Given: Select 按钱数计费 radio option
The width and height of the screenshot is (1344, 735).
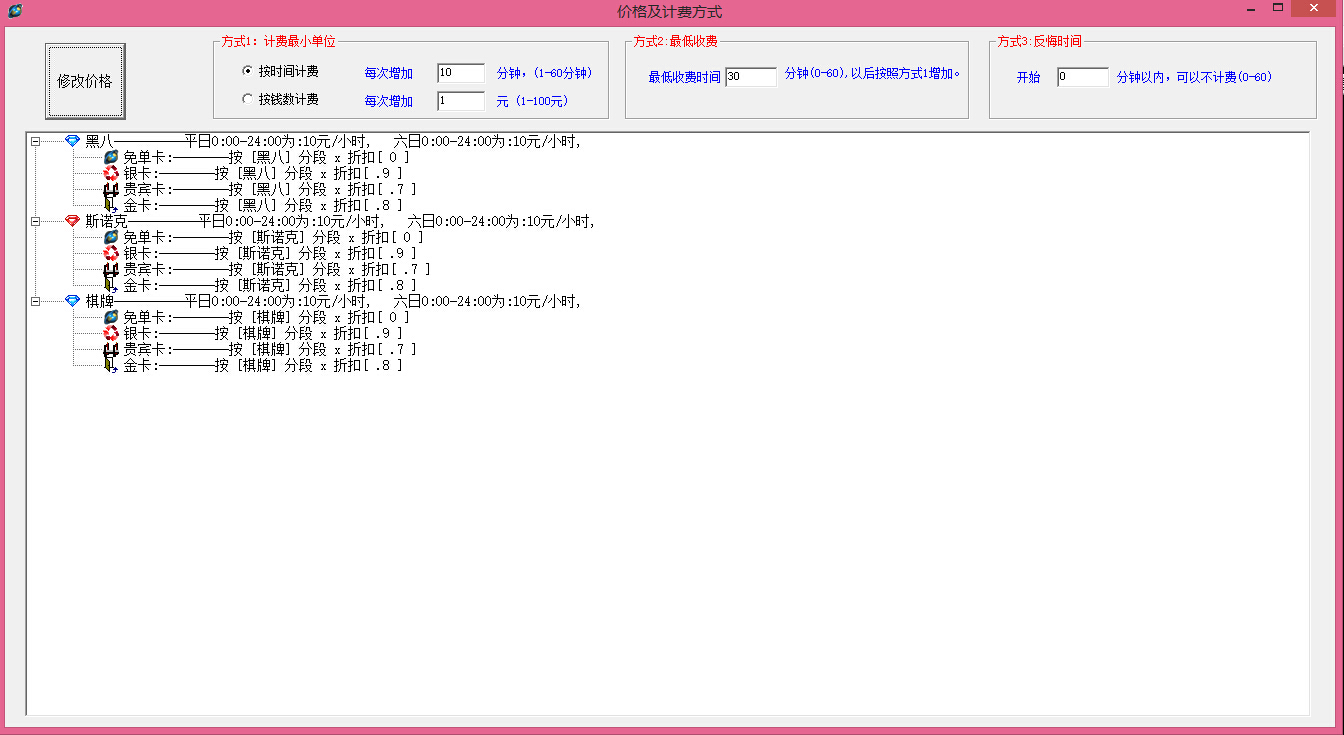Looking at the screenshot, I should pyautogui.click(x=281, y=100).
